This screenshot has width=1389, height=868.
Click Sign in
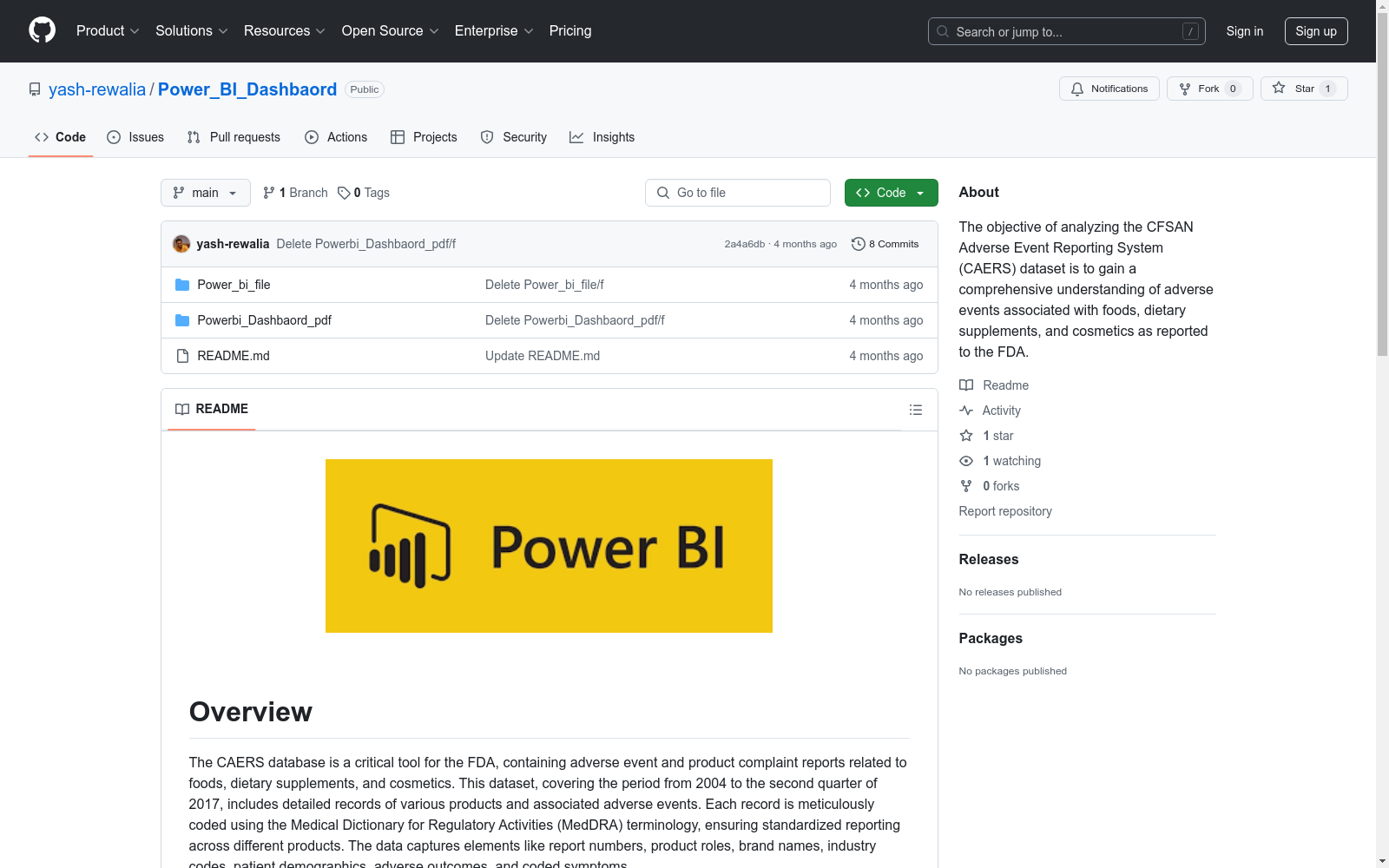tap(1245, 31)
